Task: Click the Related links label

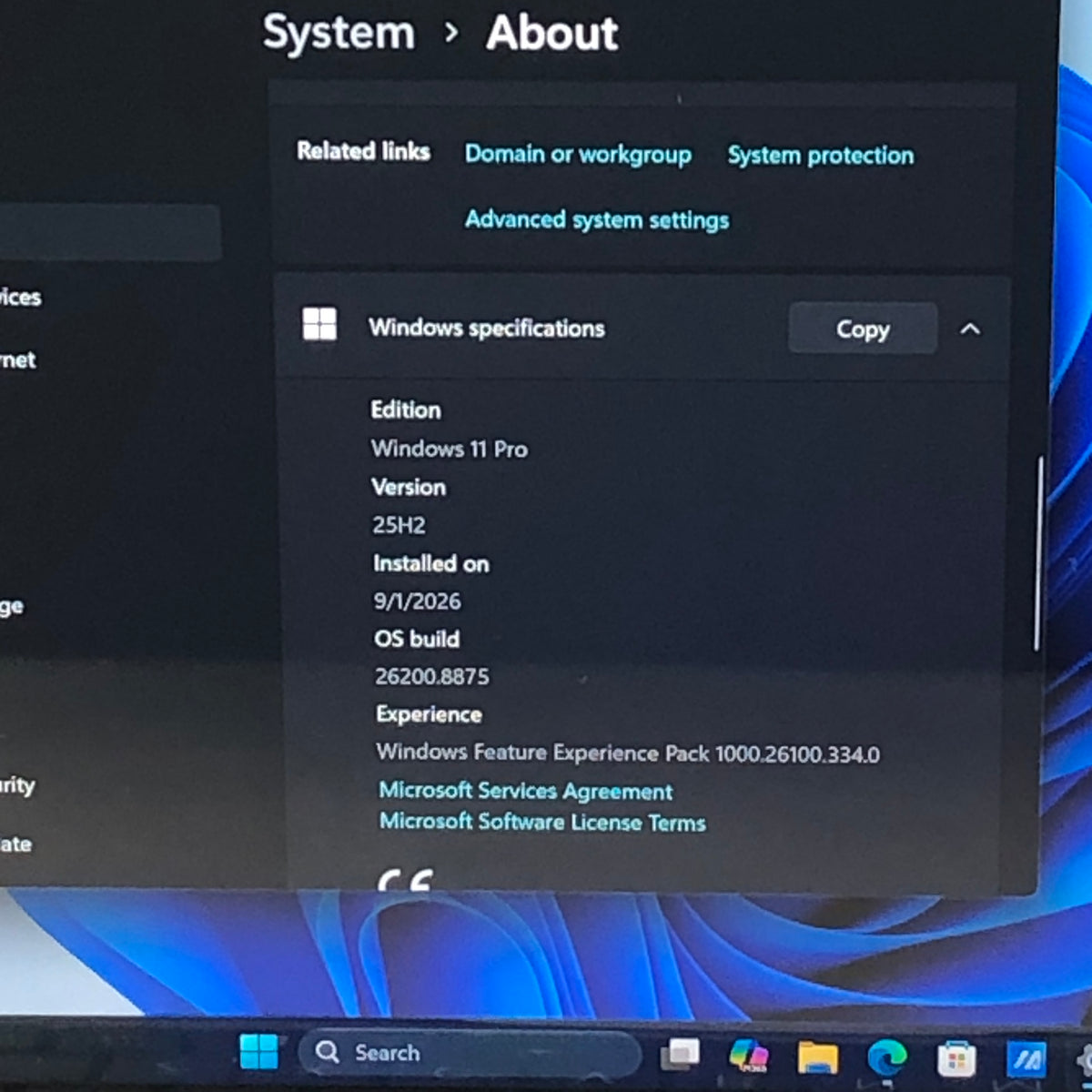Action: [x=363, y=151]
